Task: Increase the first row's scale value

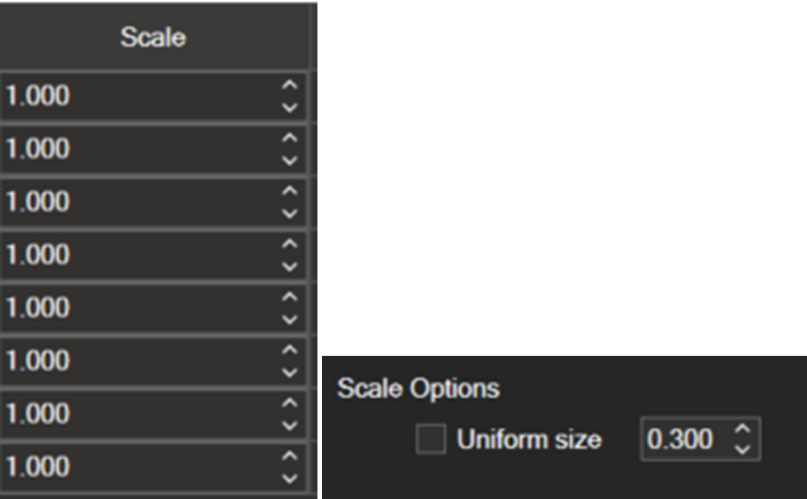Action: click(x=290, y=86)
